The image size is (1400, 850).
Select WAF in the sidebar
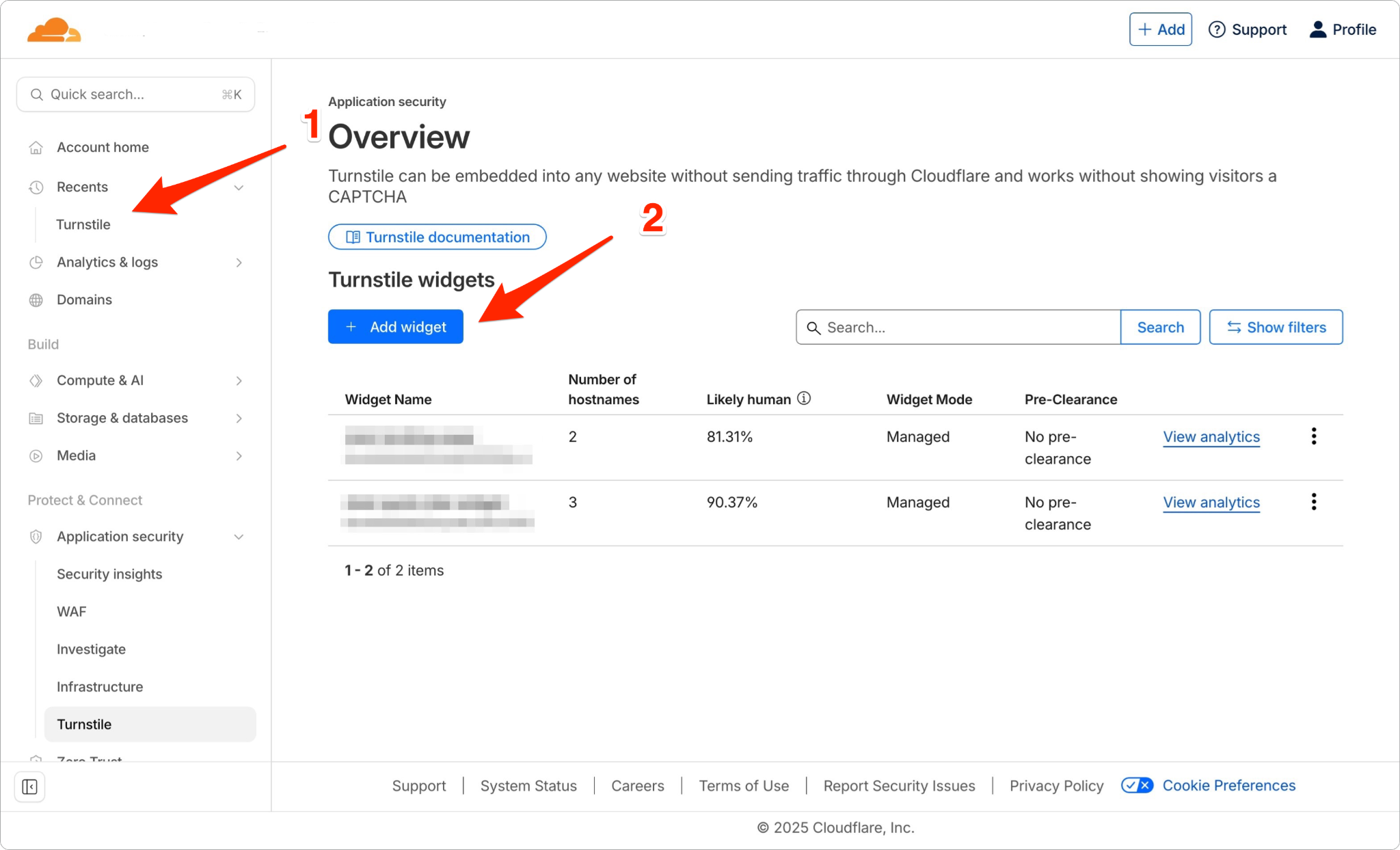[71, 611]
